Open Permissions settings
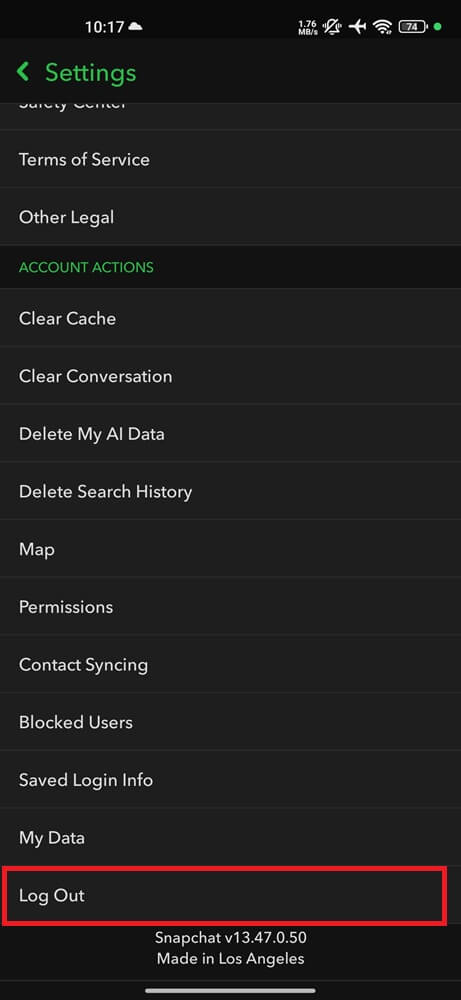Viewport: 461px width, 1000px height. pos(230,607)
